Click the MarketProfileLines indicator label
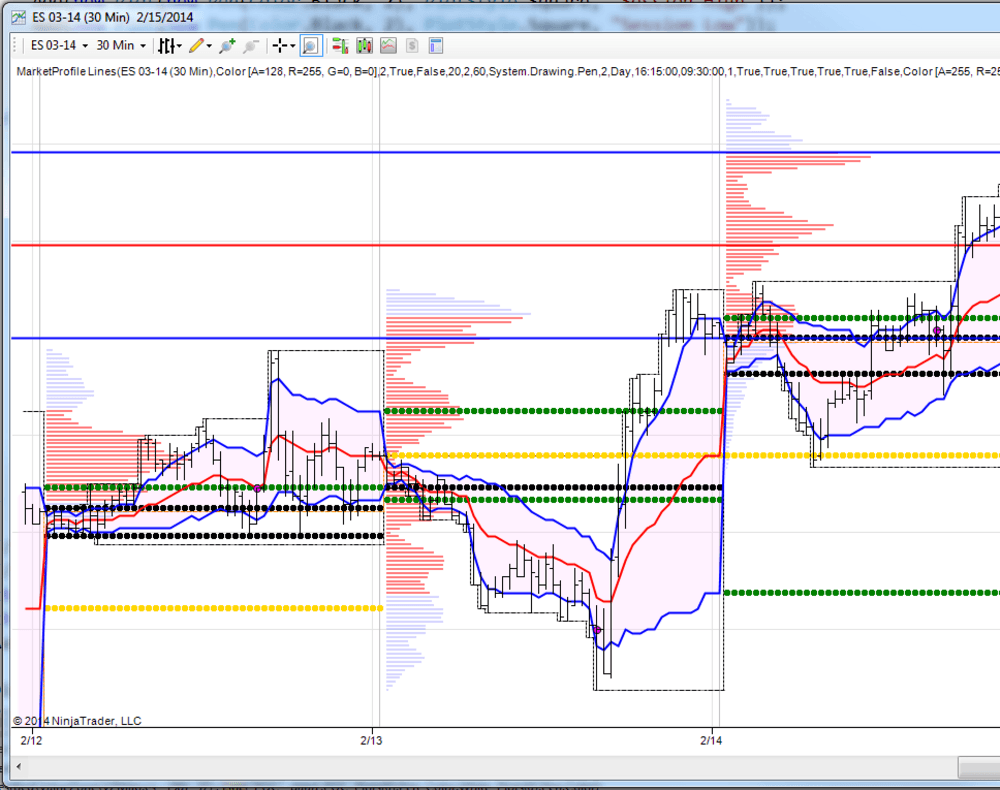This screenshot has height=790, width=1000. tap(508, 71)
